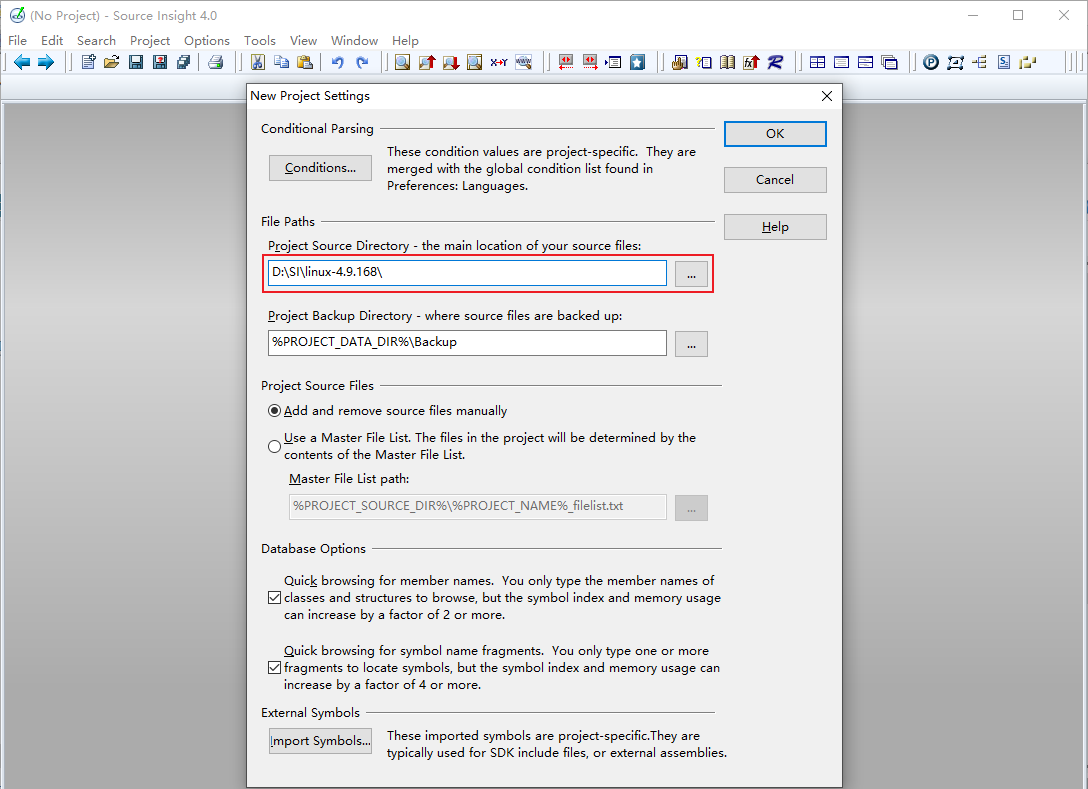This screenshot has height=789, width=1088.
Task: Click the Cut scissors icon
Action: (257, 62)
